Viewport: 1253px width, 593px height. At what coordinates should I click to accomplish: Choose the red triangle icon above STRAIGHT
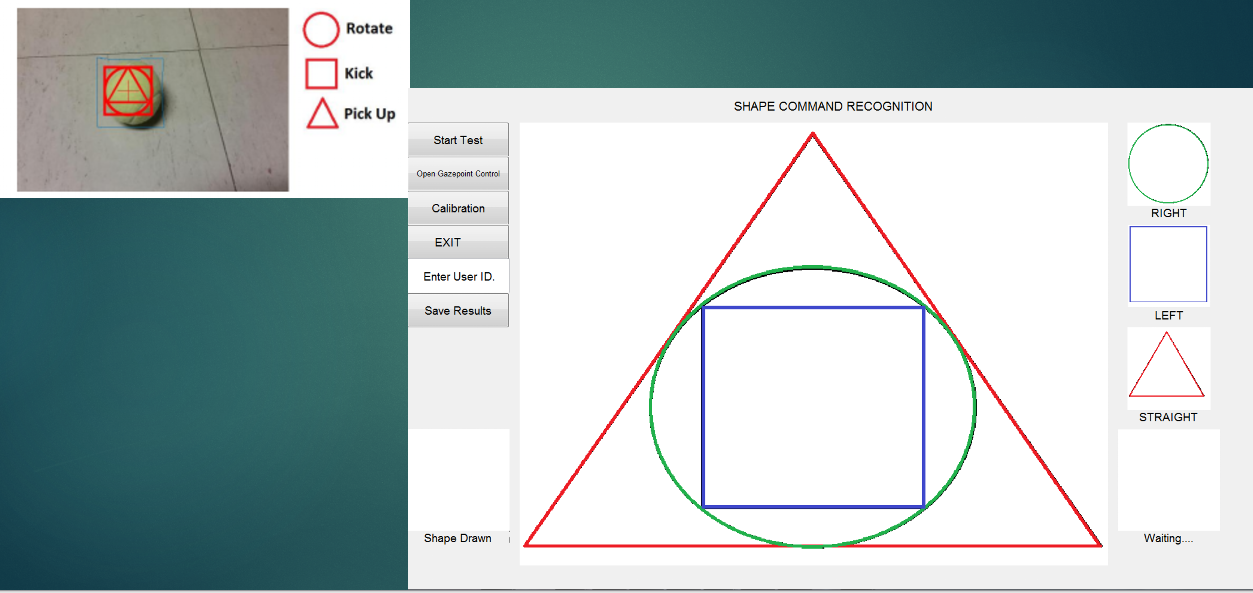[1167, 368]
